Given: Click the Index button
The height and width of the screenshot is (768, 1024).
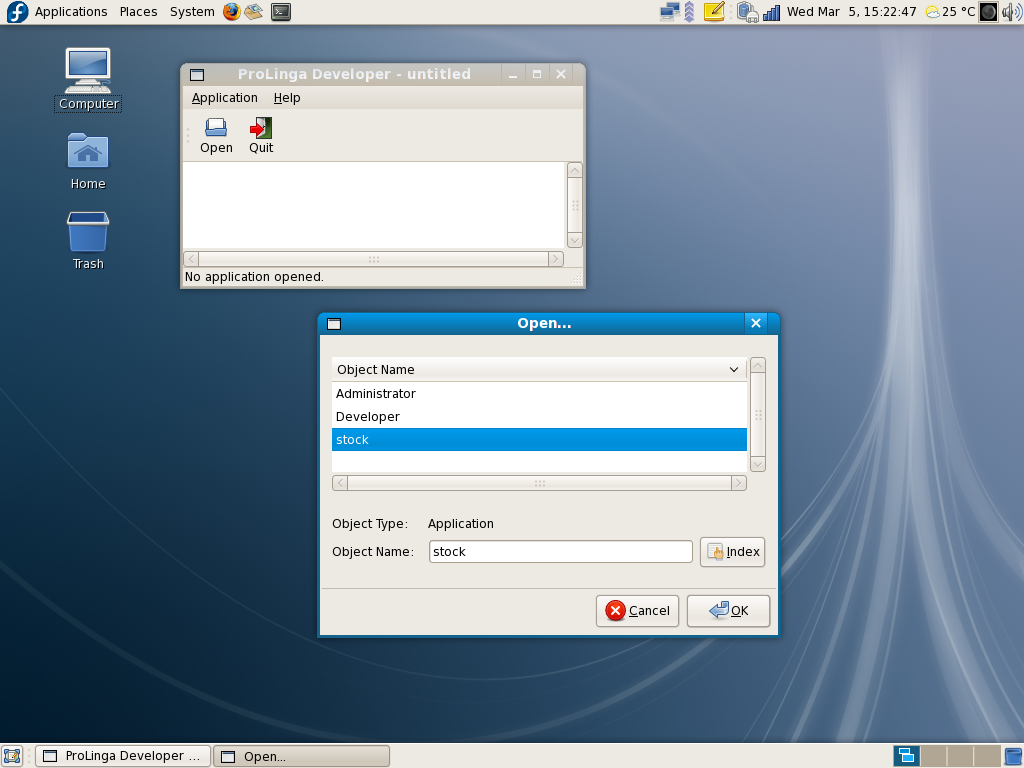Looking at the screenshot, I should coord(732,552).
